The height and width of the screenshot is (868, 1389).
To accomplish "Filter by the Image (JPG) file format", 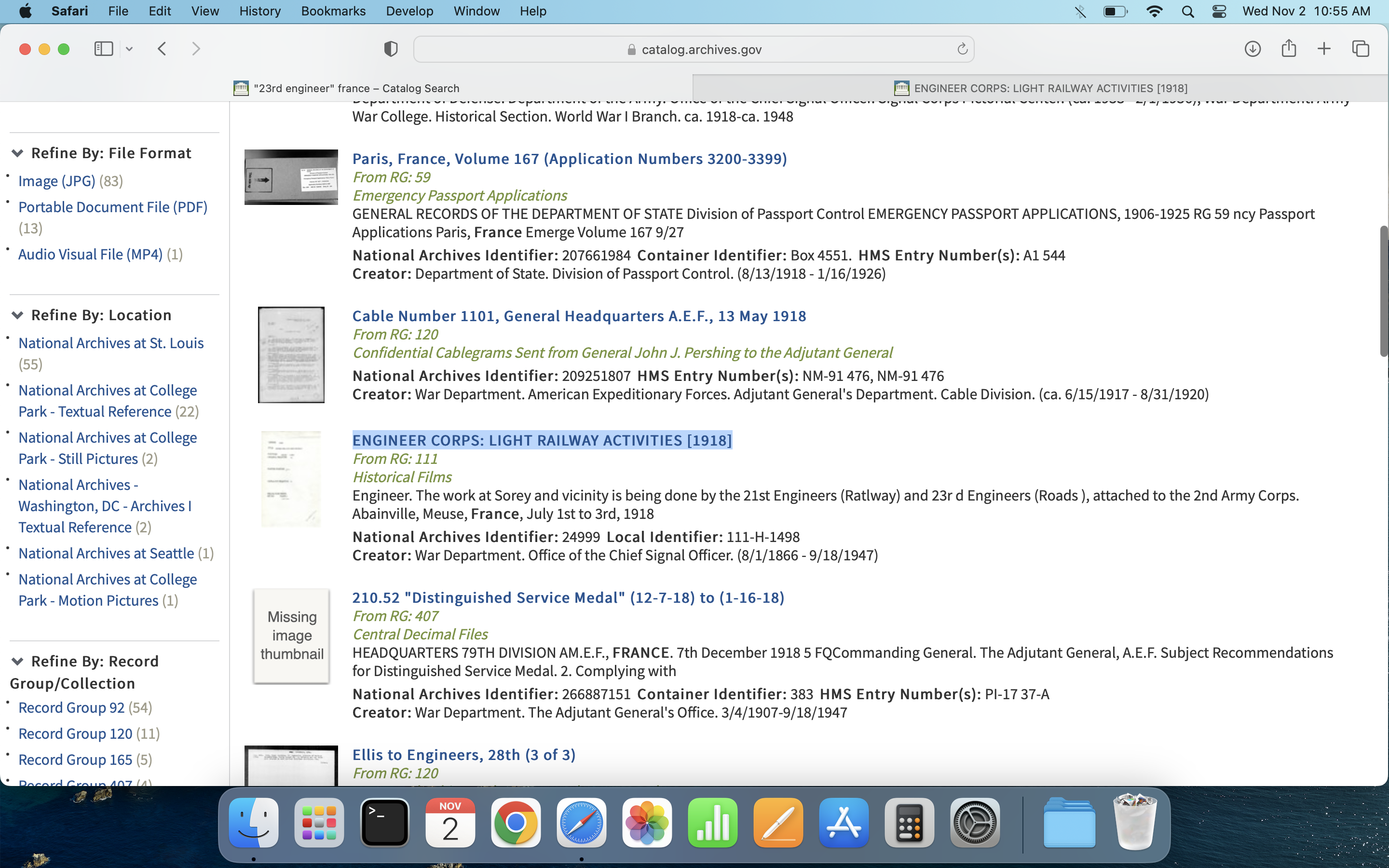I will (57, 181).
